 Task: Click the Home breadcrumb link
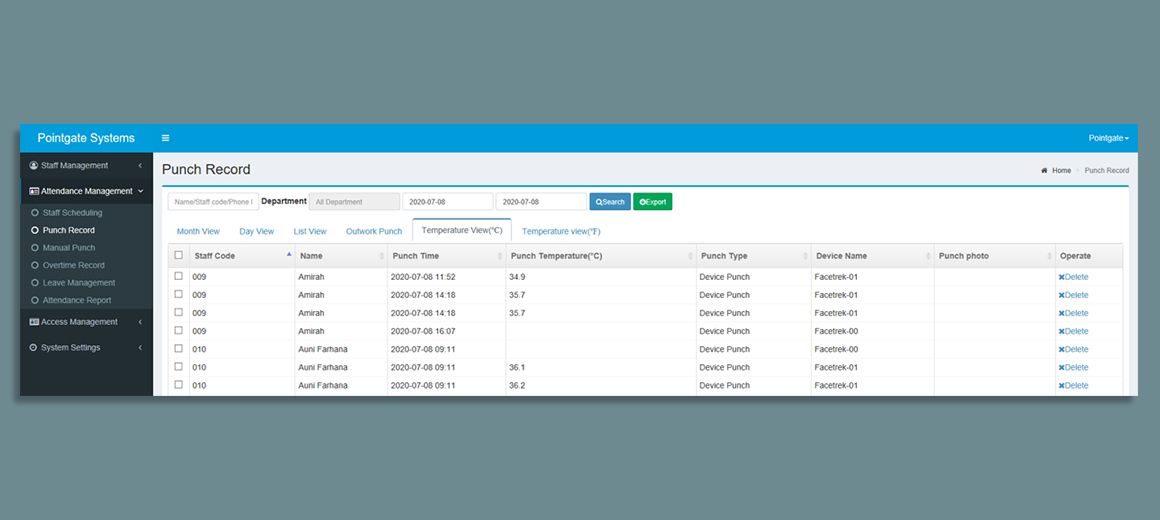tap(1062, 171)
